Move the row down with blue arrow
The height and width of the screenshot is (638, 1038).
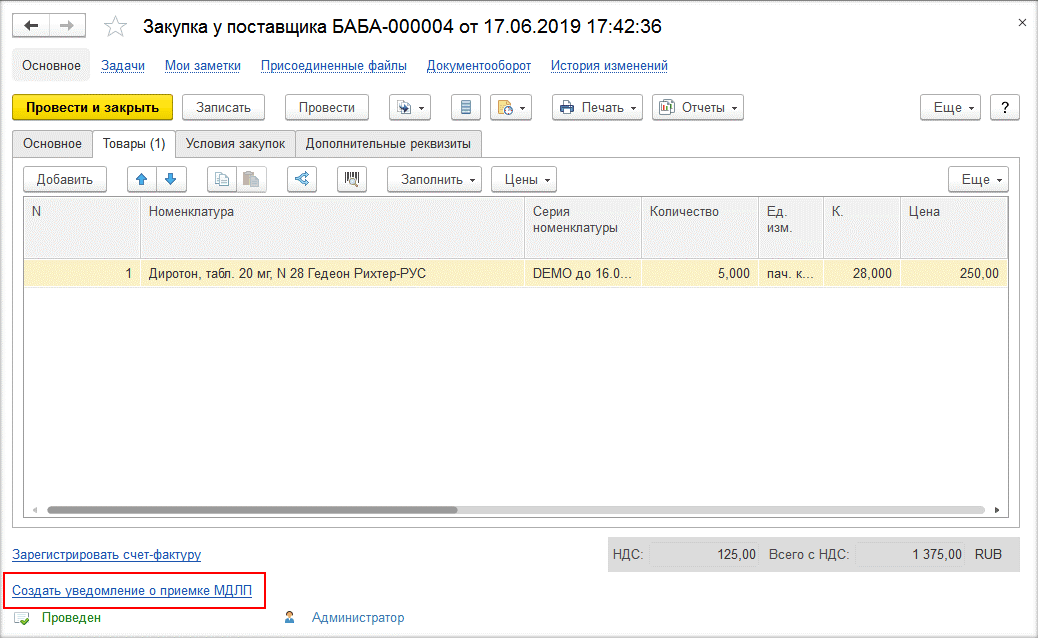(x=170, y=179)
